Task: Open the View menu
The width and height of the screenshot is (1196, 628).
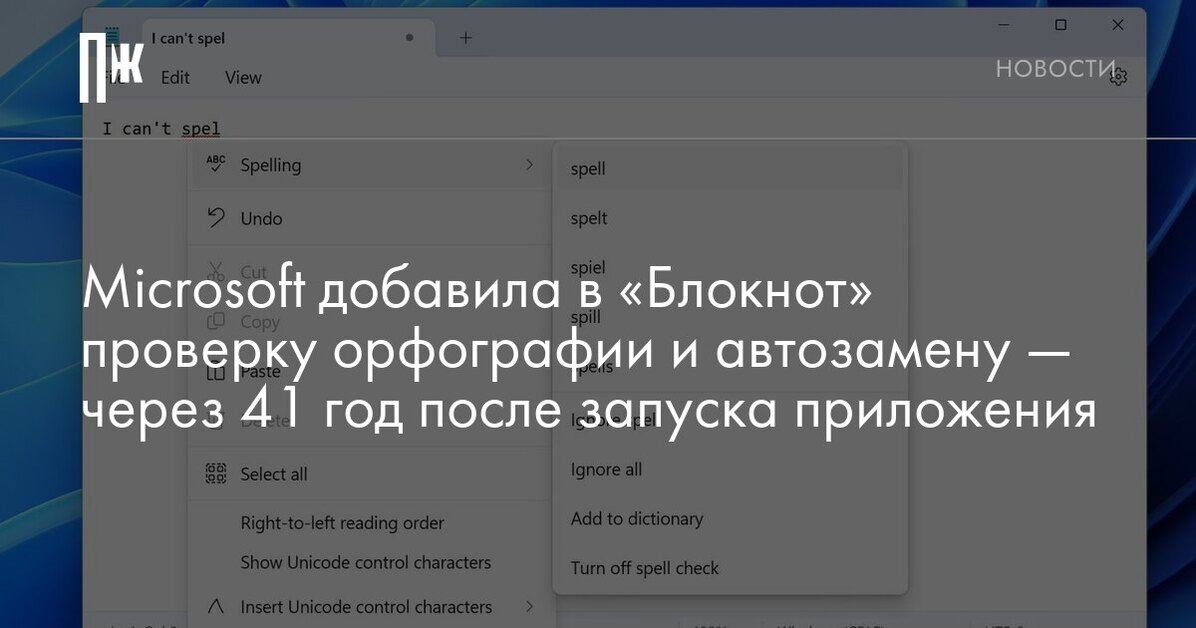Action: (243, 78)
